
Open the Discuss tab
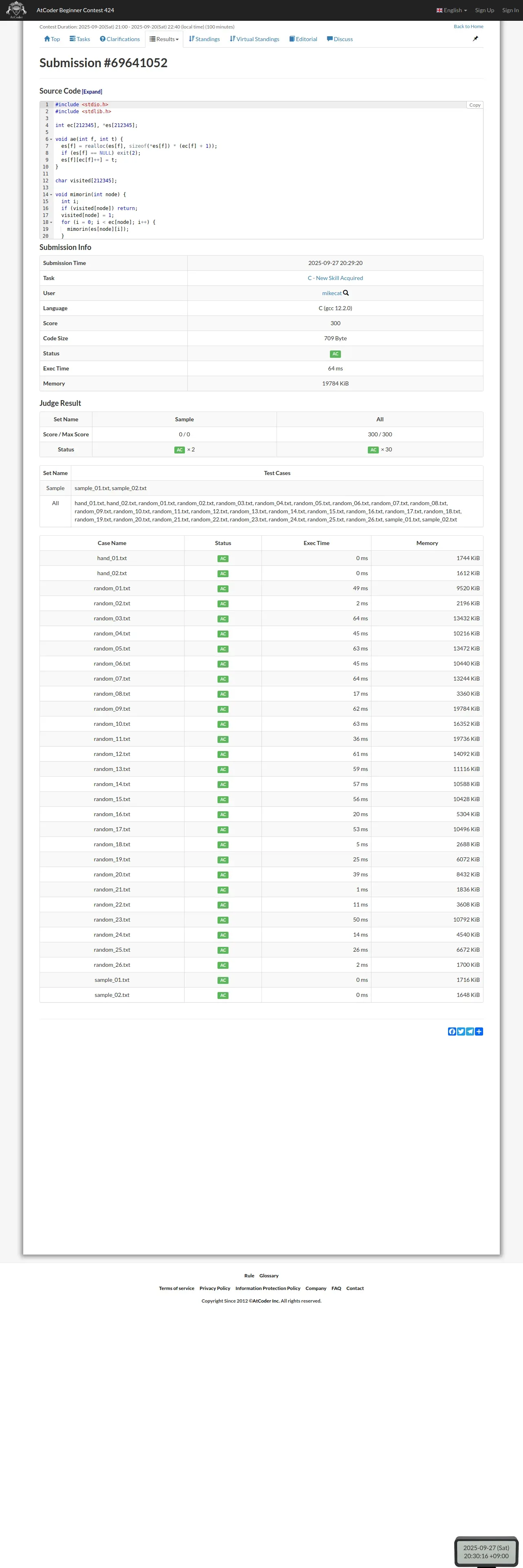340,39
